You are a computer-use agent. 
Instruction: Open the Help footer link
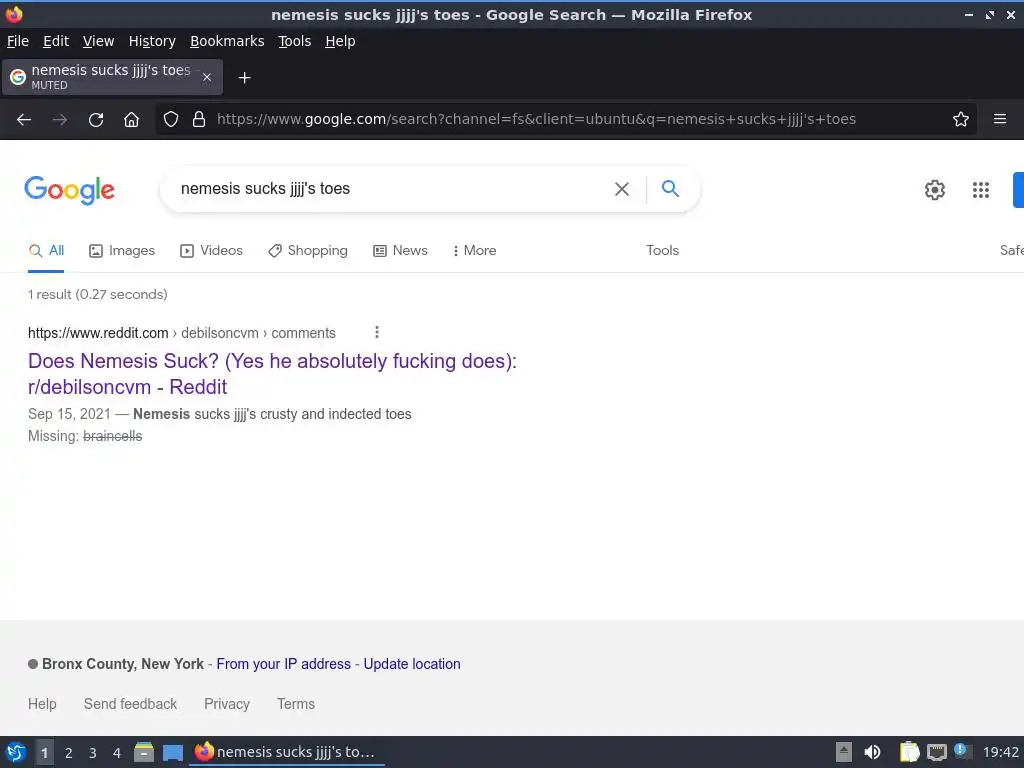42,704
